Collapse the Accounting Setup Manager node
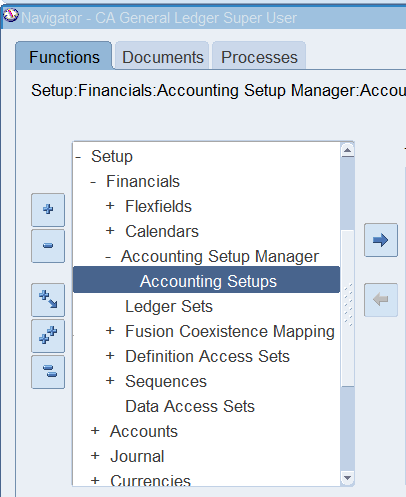406x497 pixels. tap(108, 257)
